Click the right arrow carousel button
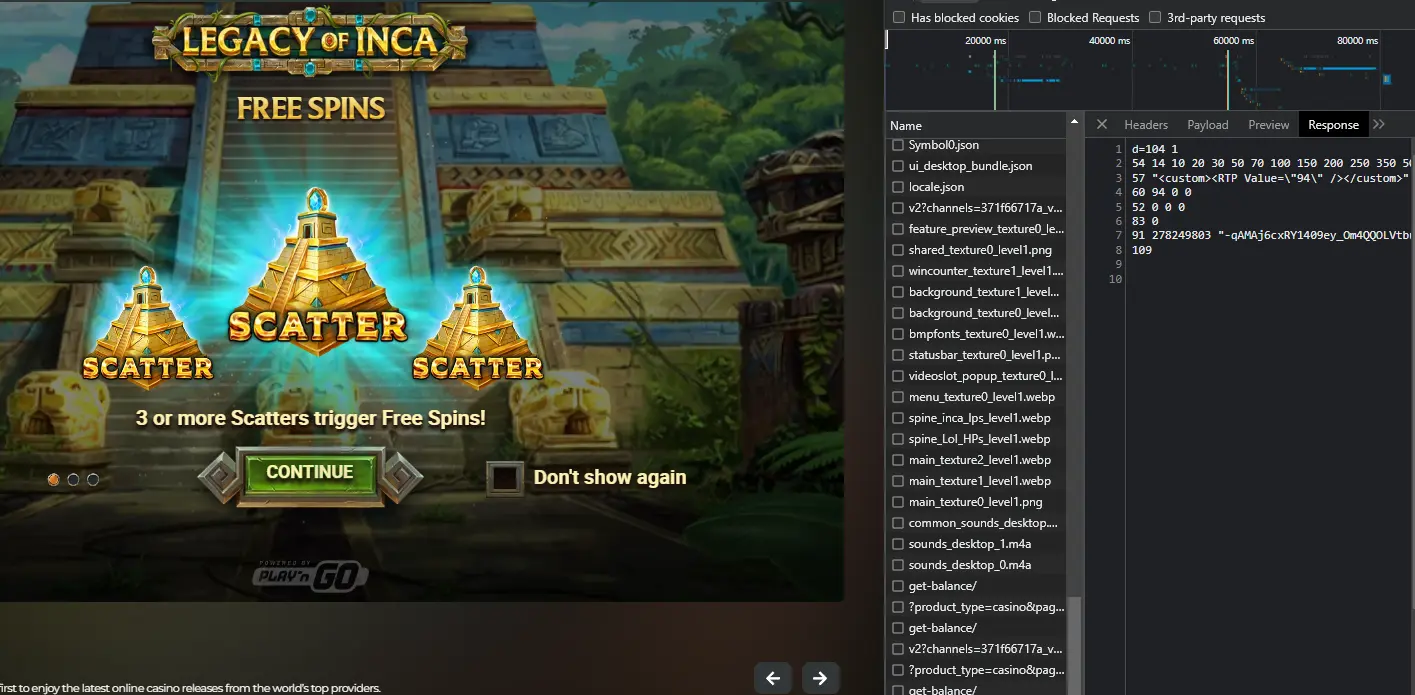Screen dimensions: 1415x695 (820, 678)
